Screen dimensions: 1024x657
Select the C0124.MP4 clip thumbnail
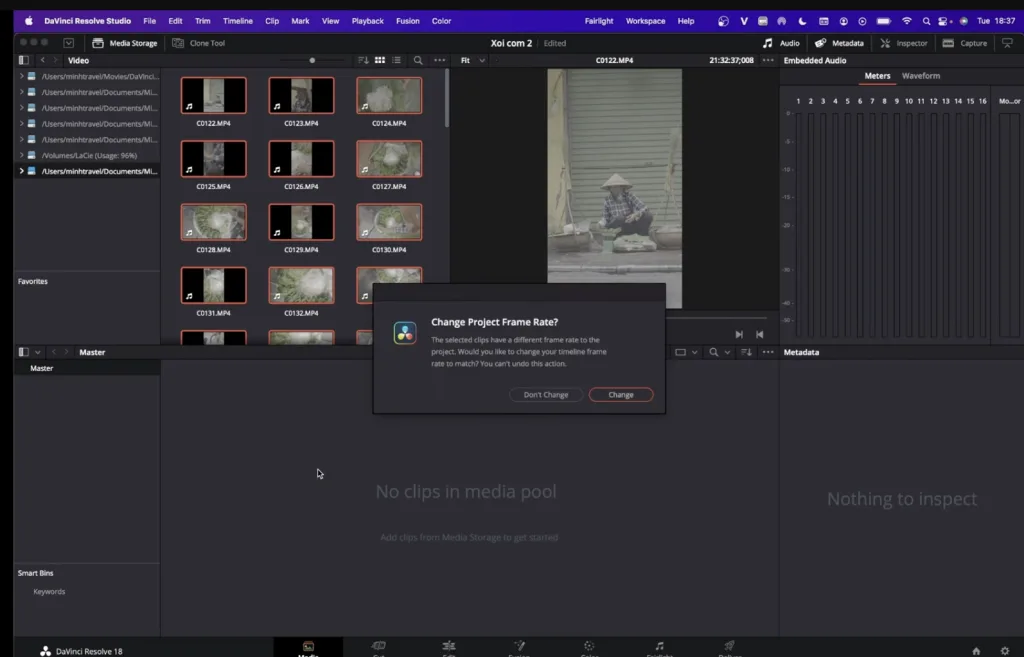pyautogui.click(x=389, y=95)
